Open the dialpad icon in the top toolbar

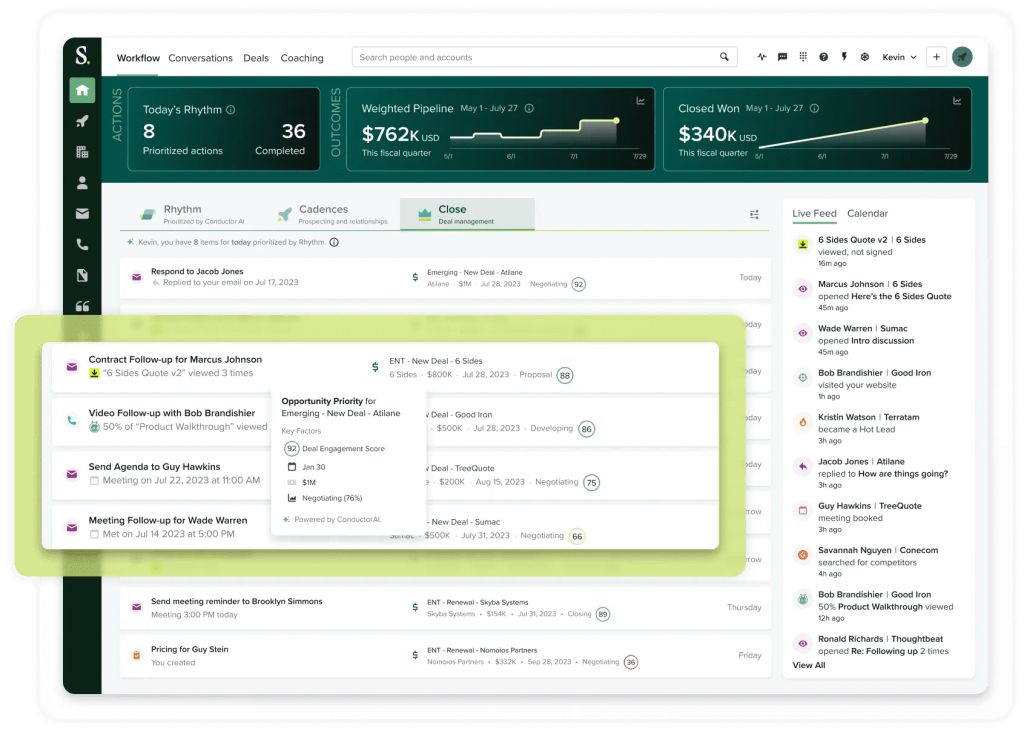click(x=802, y=57)
